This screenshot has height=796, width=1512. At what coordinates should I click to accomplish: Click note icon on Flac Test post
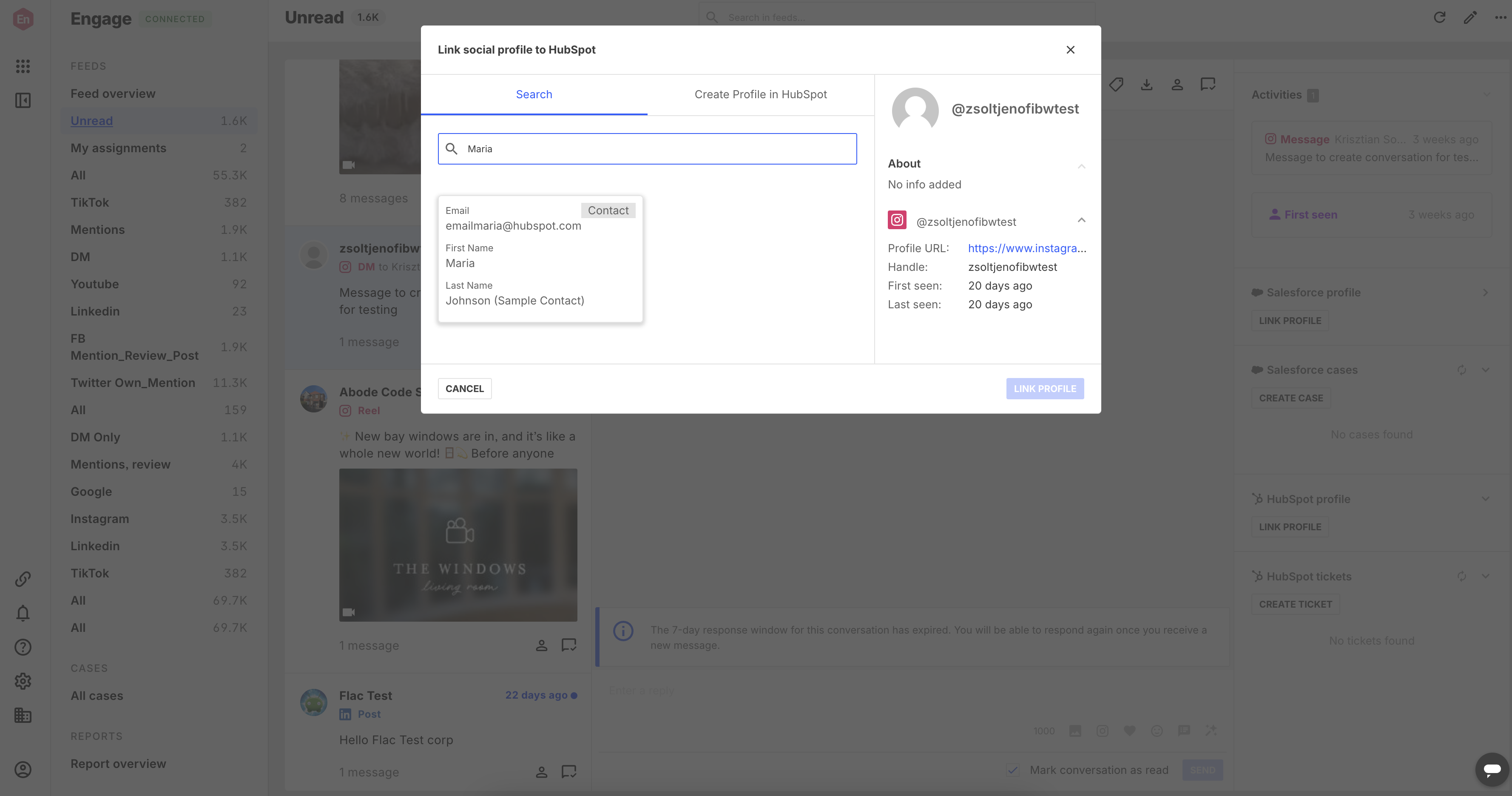tap(569, 772)
